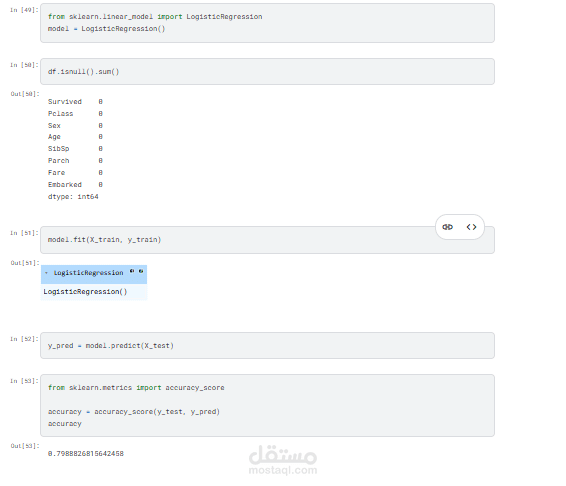Select the accuracy output 0.7988826815642458
566x486 pixels.
[86, 454]
